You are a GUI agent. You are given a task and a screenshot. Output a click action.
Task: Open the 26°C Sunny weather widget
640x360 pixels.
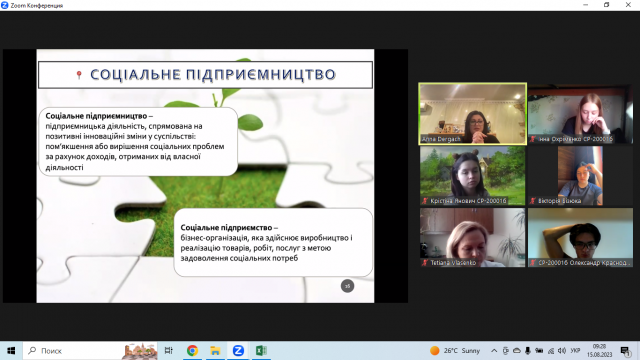click(455, 351)
